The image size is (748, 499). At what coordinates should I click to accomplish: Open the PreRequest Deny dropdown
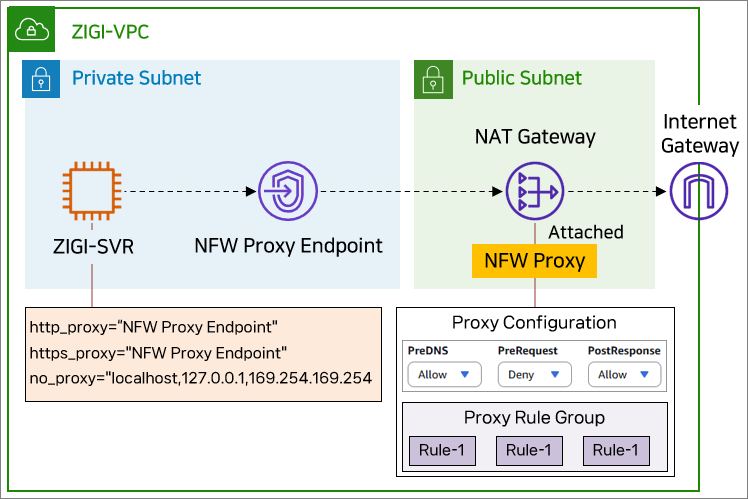(x=534, y=374)
